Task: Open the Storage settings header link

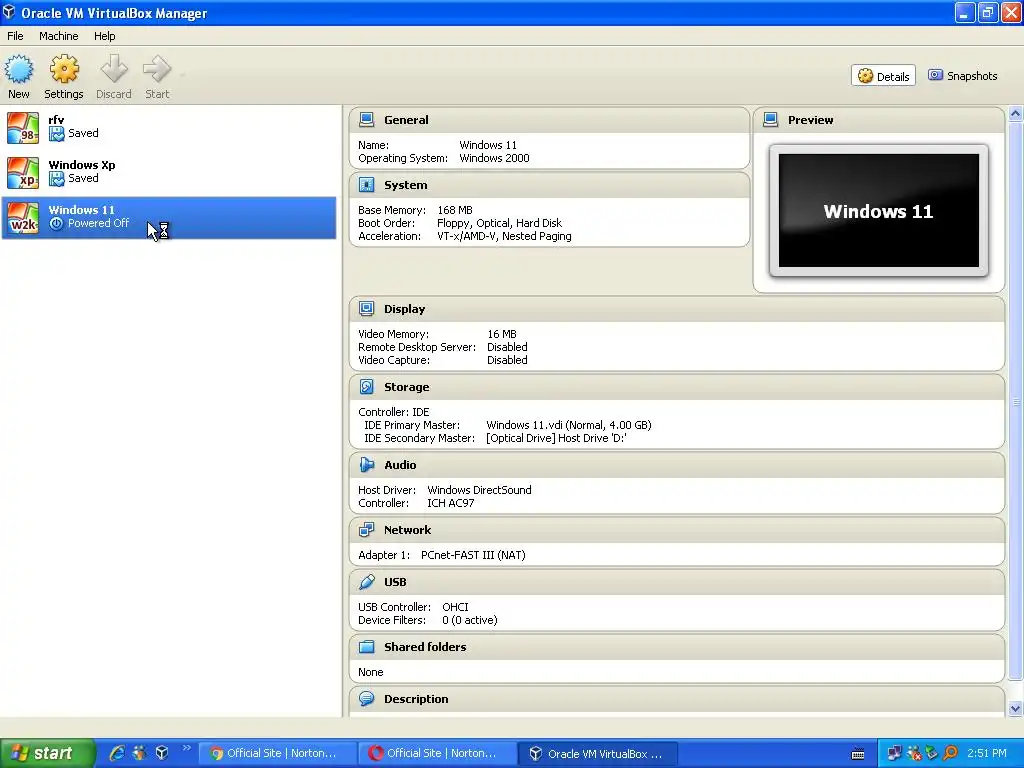Action: 406,387
